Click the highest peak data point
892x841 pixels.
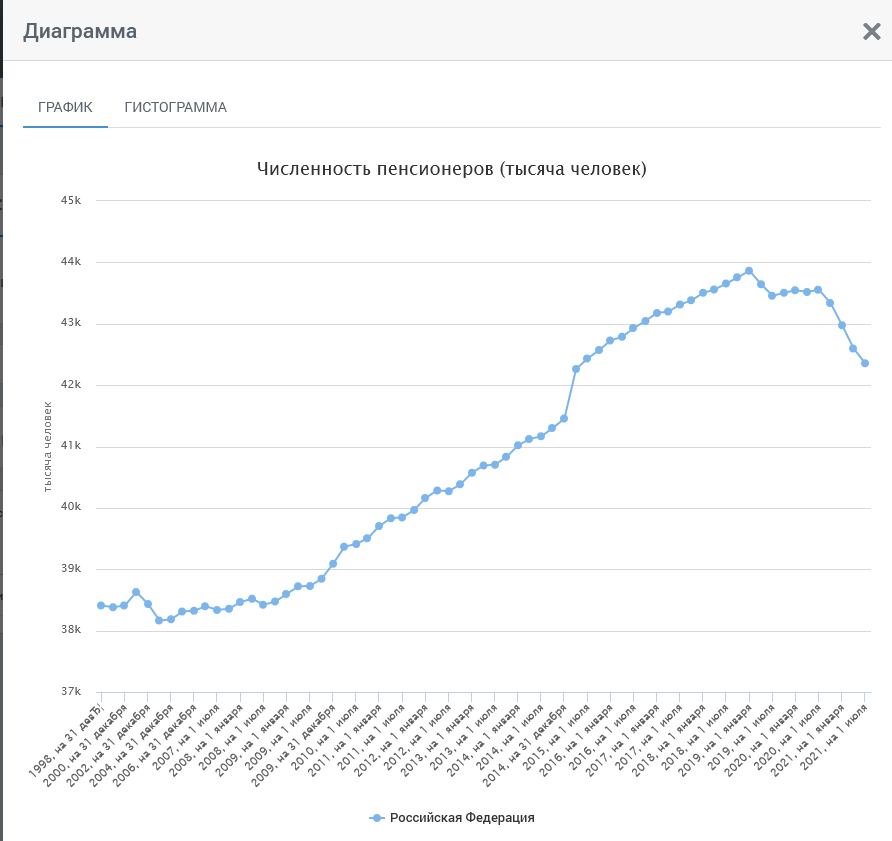pyautogui.click(x=749, y=271)
